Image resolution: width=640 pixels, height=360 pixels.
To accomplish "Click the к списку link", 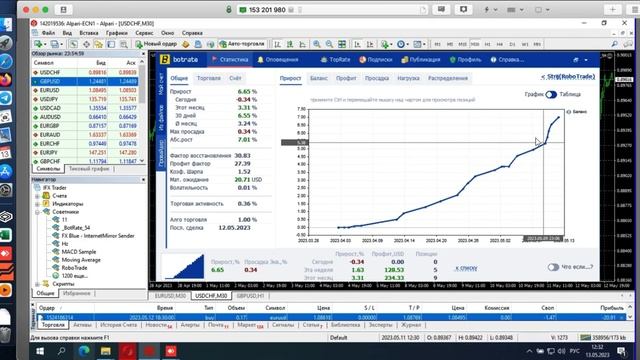I will [466, 268].
